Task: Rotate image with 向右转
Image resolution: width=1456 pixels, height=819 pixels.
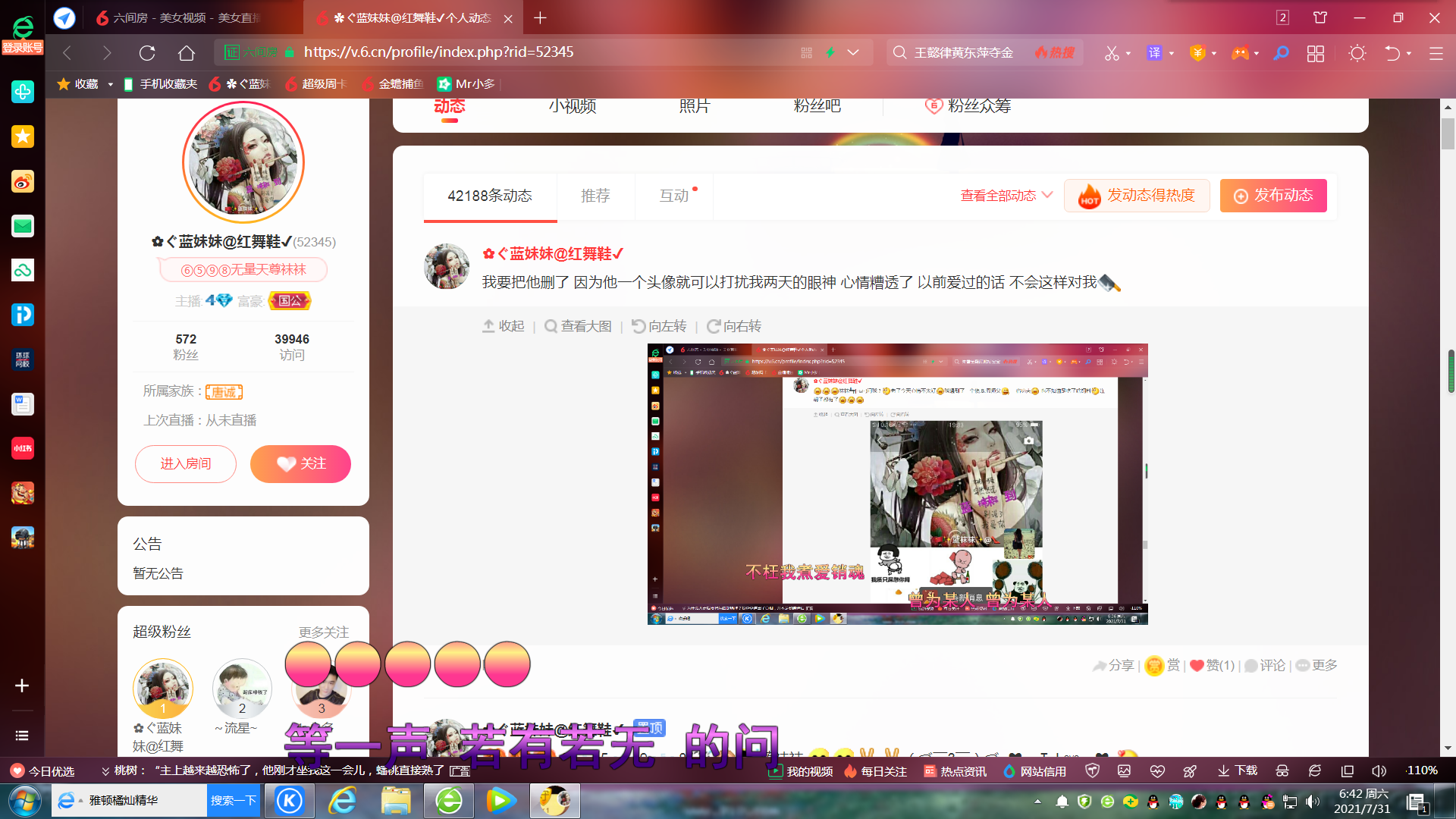Action: [733, 326]
